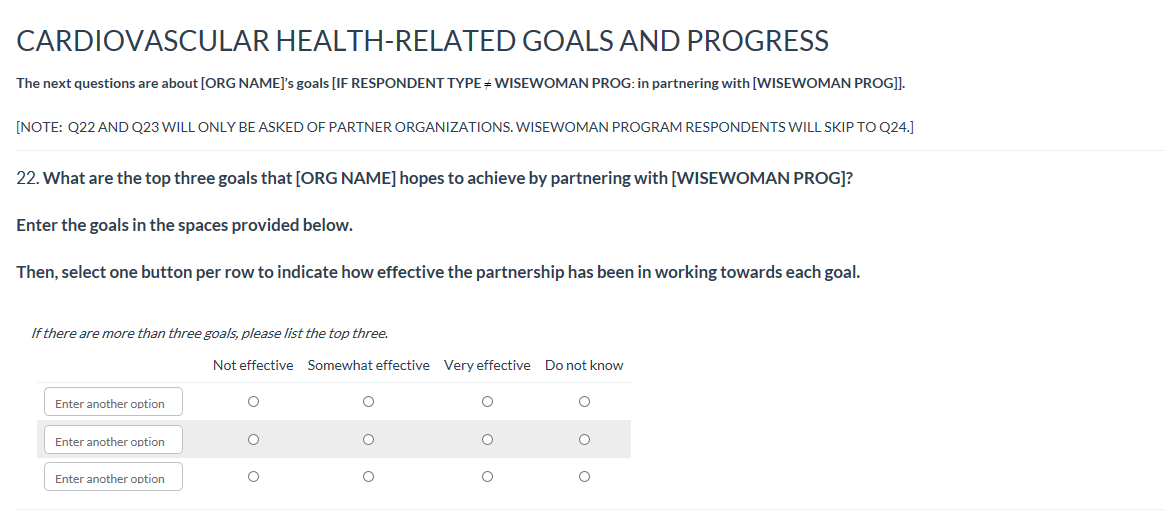Image resolution: width=1165 pixels, height=514 pixels.
Task: Click the Cardiovascular Health-Related Goals page heading
Action: click(422, 41)
